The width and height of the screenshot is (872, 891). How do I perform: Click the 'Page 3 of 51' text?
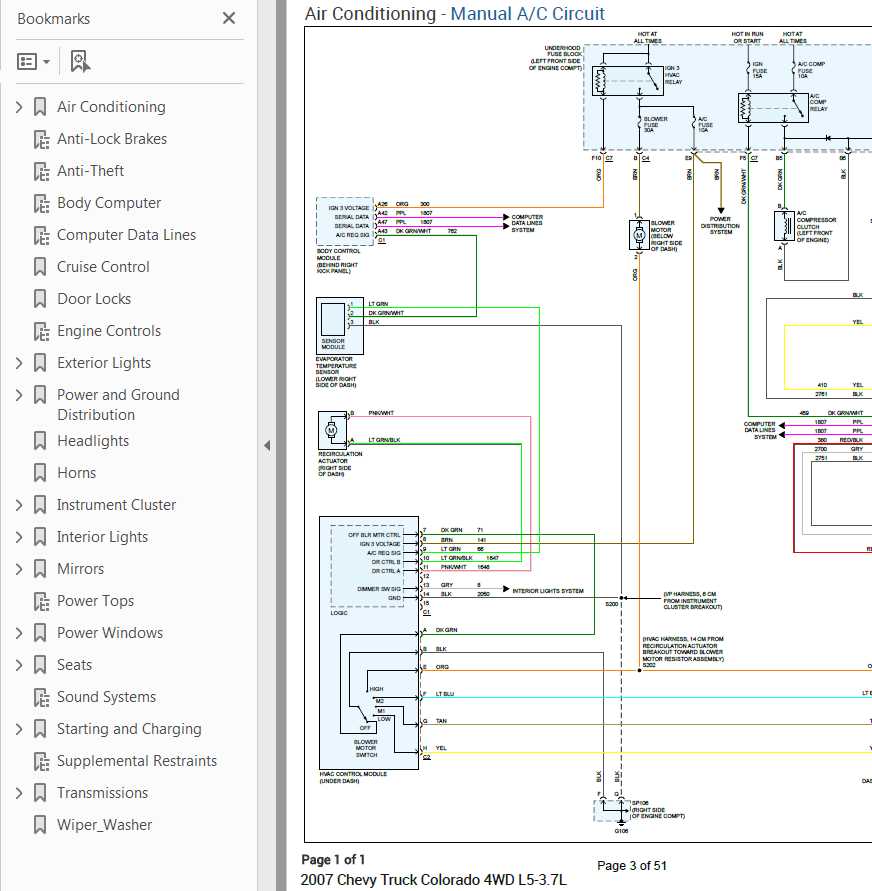(632, 865)
